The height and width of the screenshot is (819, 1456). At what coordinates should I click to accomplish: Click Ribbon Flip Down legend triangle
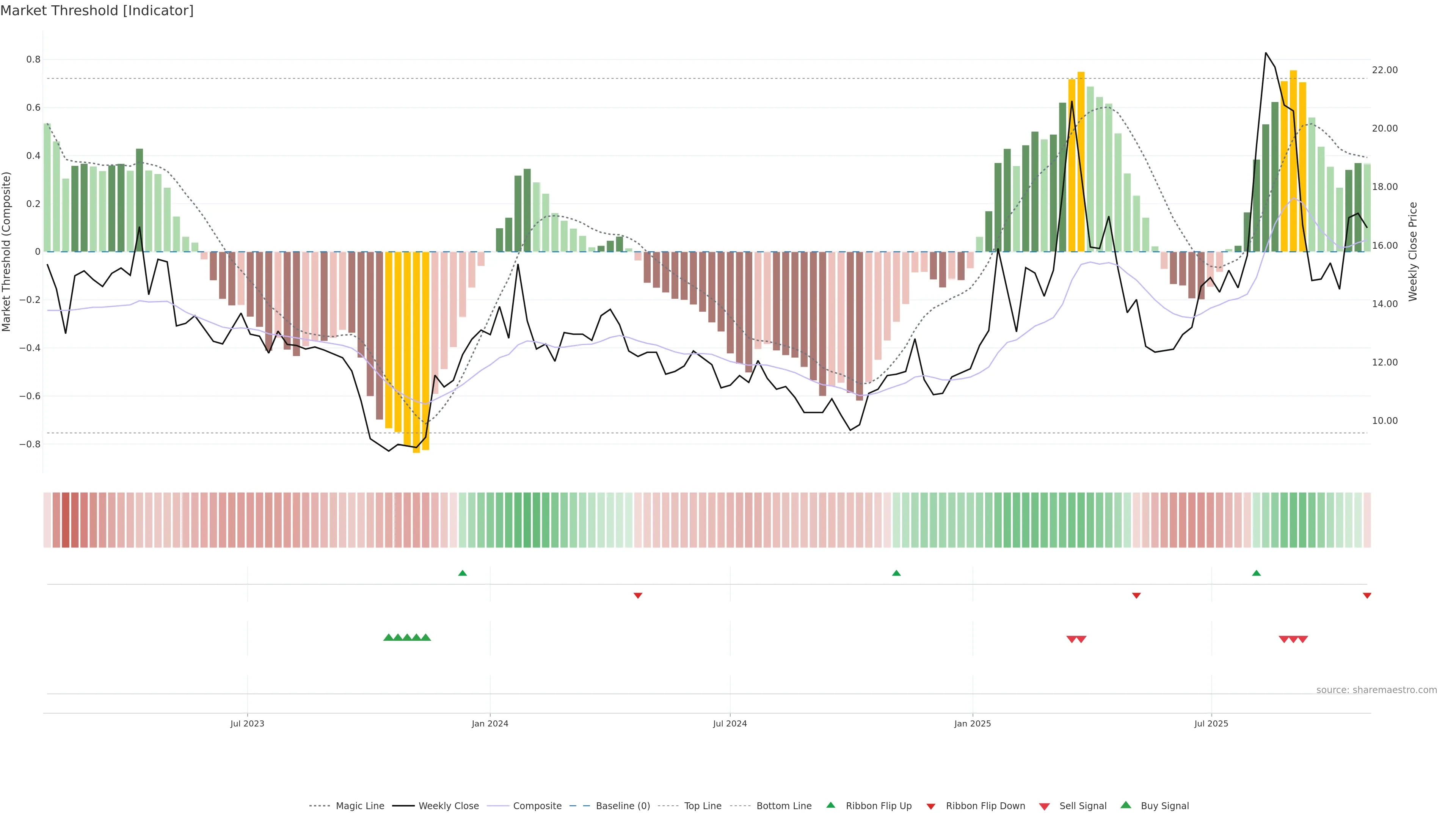click(x=931, y=806)
